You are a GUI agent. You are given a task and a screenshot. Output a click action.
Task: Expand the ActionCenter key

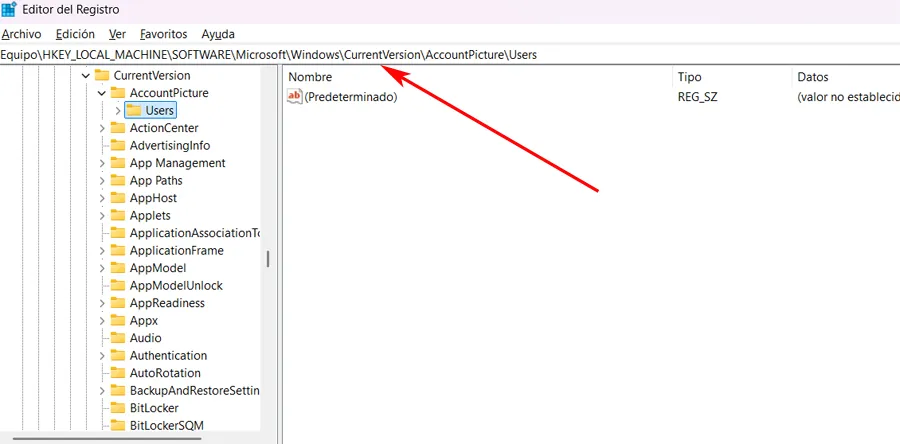pyautogui.click(x=102, y=128)
